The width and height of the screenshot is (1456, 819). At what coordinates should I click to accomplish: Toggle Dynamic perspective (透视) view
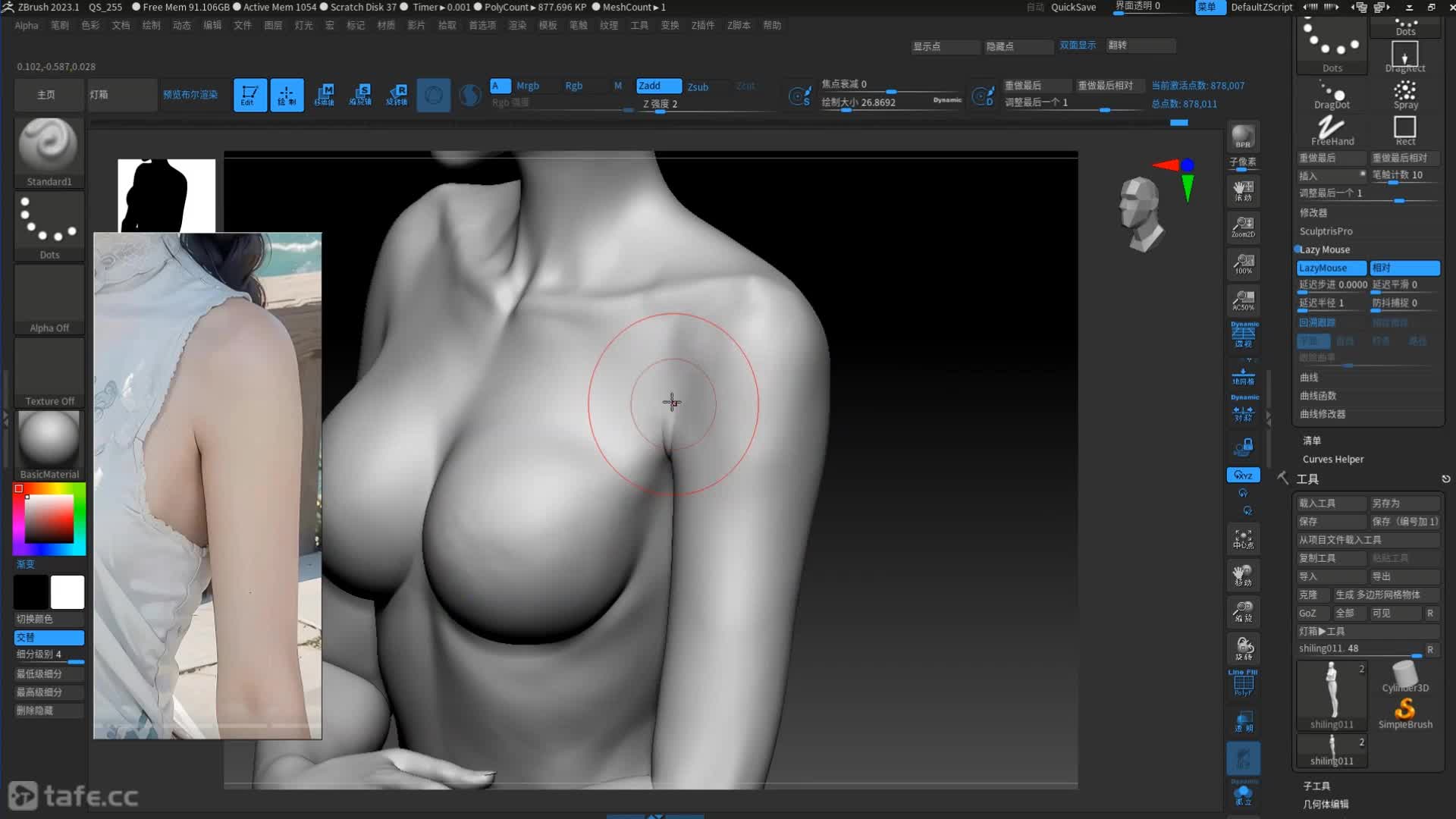coord(1244,334)
